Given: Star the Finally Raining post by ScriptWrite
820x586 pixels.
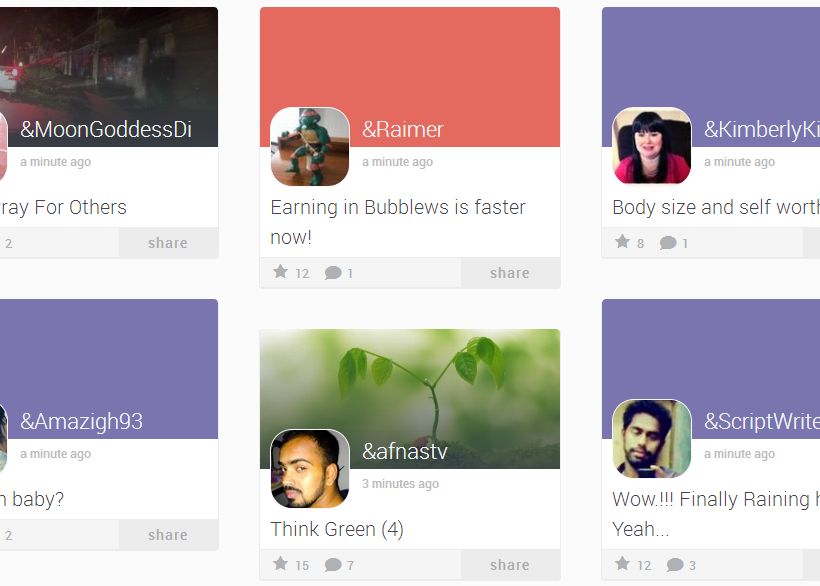Looking at the screenshot, I should pos(622,564).
